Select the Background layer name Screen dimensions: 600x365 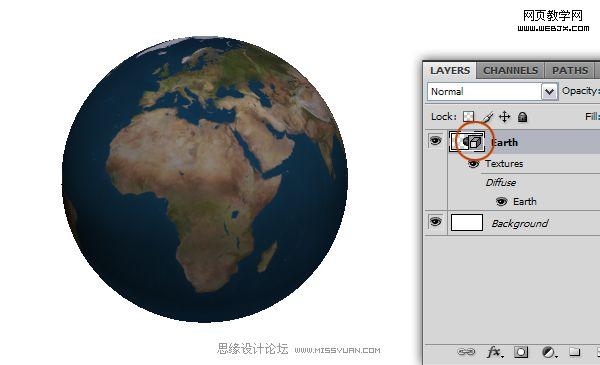point(520,223)
